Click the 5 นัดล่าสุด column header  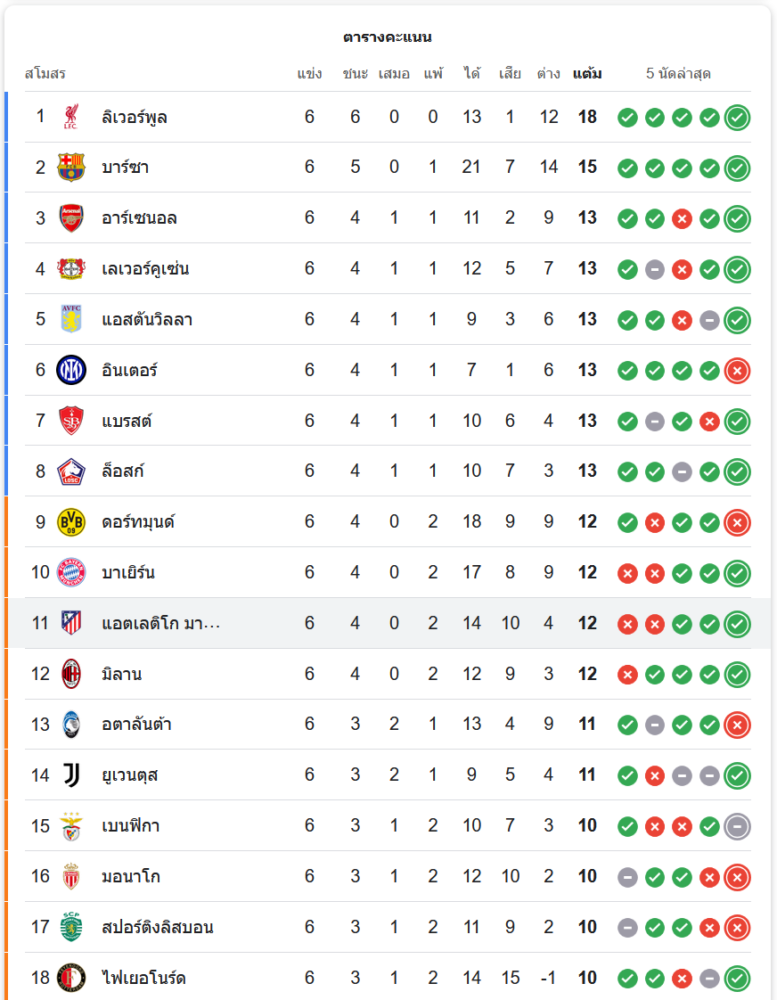[x=678, y=74]
